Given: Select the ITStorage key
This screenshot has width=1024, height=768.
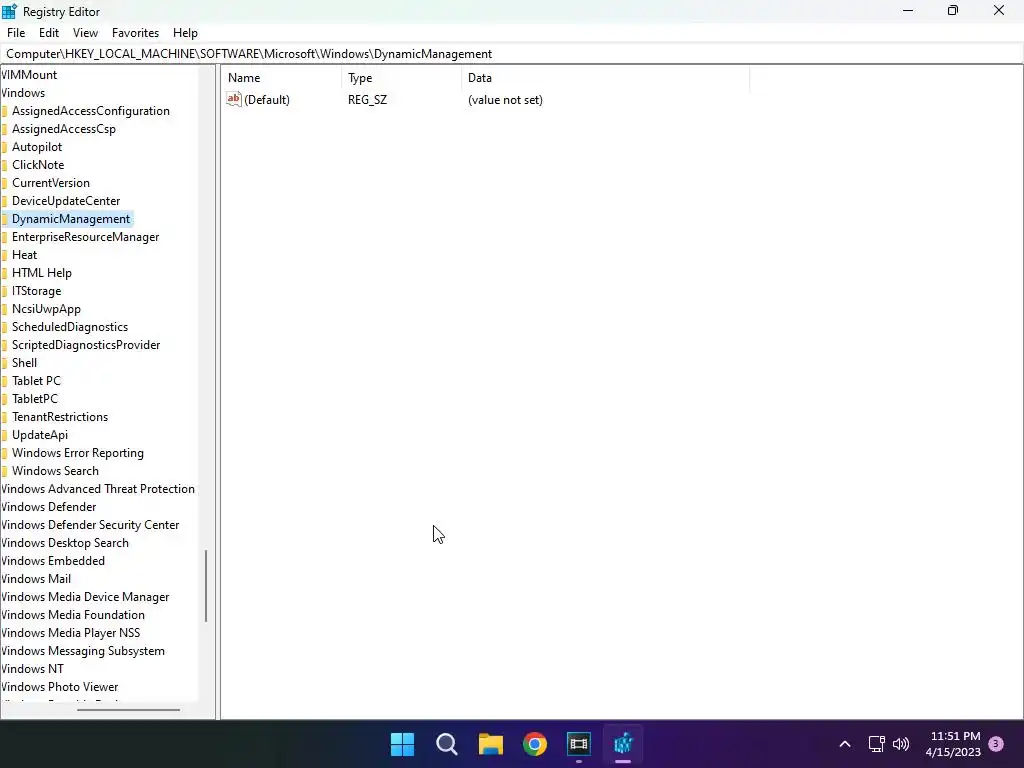Looking at the screenshot, I should [x=37, y=291].
